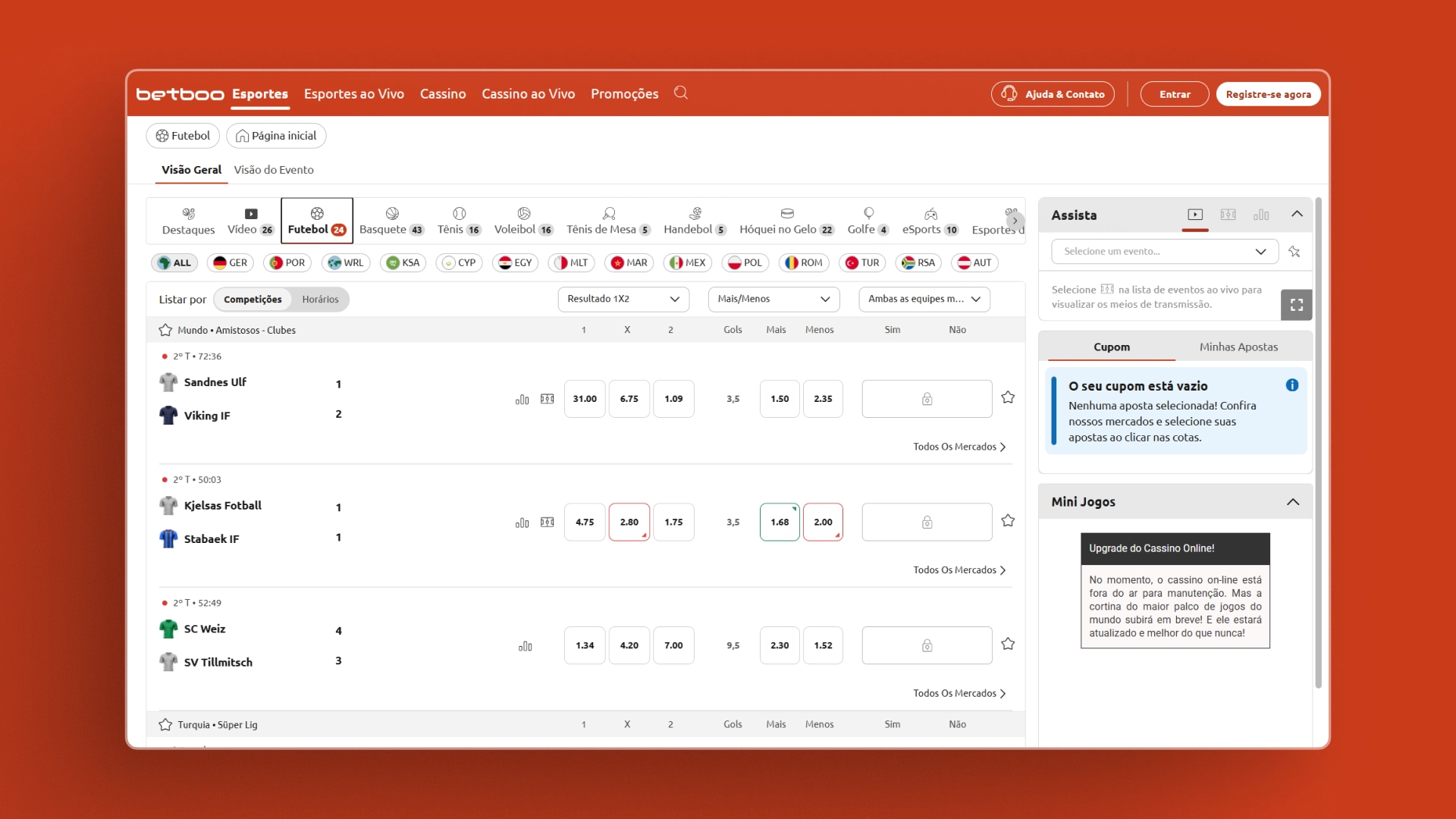1456x819 pixels.
Task: Bet on odds 31.00 for Sandnes Ulf
Action: pos(585,399)
